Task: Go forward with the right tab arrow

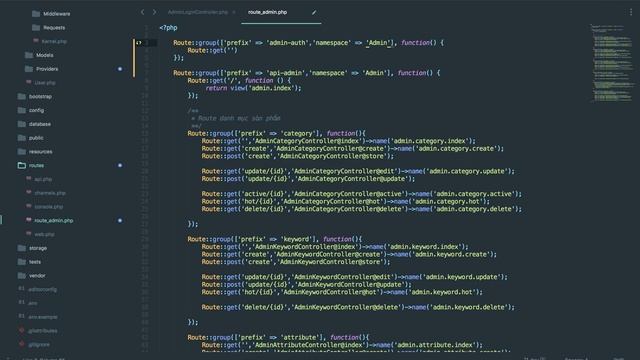Action: (x=154, y=12)
